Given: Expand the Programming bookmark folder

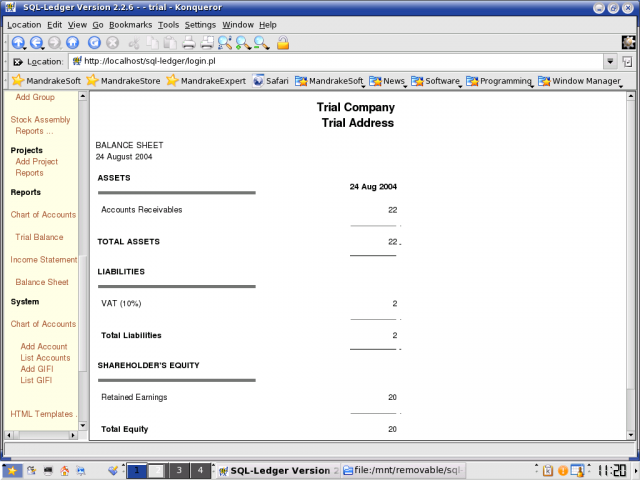Looking at the screenshot, I should [500, 81].
